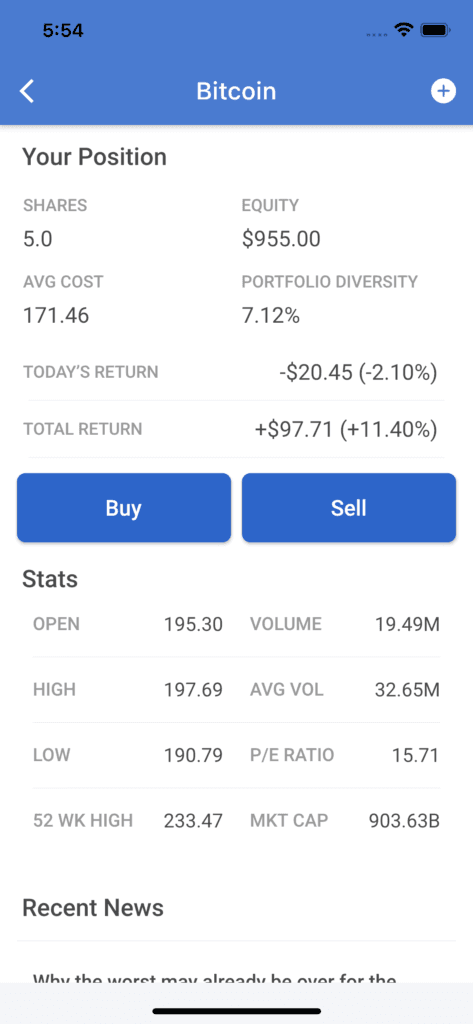
Task: Tap the P/E Ratio value 15.71
Action: pos(416,755)
